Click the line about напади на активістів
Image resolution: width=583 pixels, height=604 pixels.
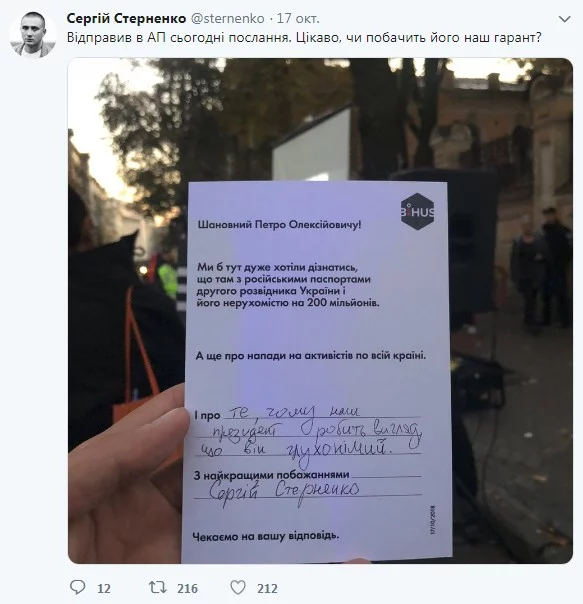(311, 356)
